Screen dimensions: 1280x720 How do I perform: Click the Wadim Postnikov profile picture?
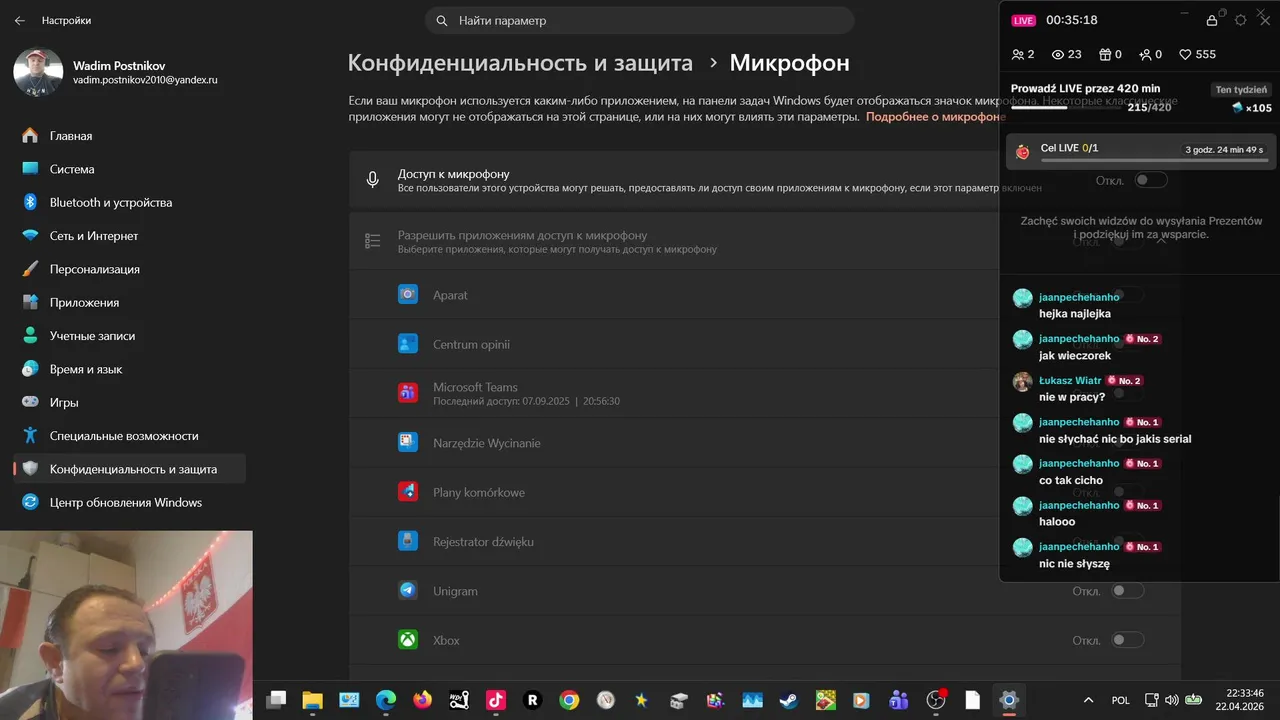[38, 72]
